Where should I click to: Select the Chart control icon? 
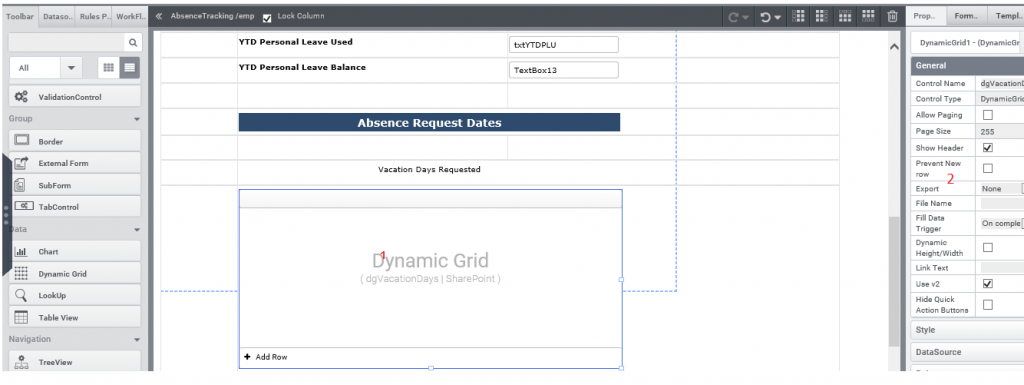pos(21,252)
